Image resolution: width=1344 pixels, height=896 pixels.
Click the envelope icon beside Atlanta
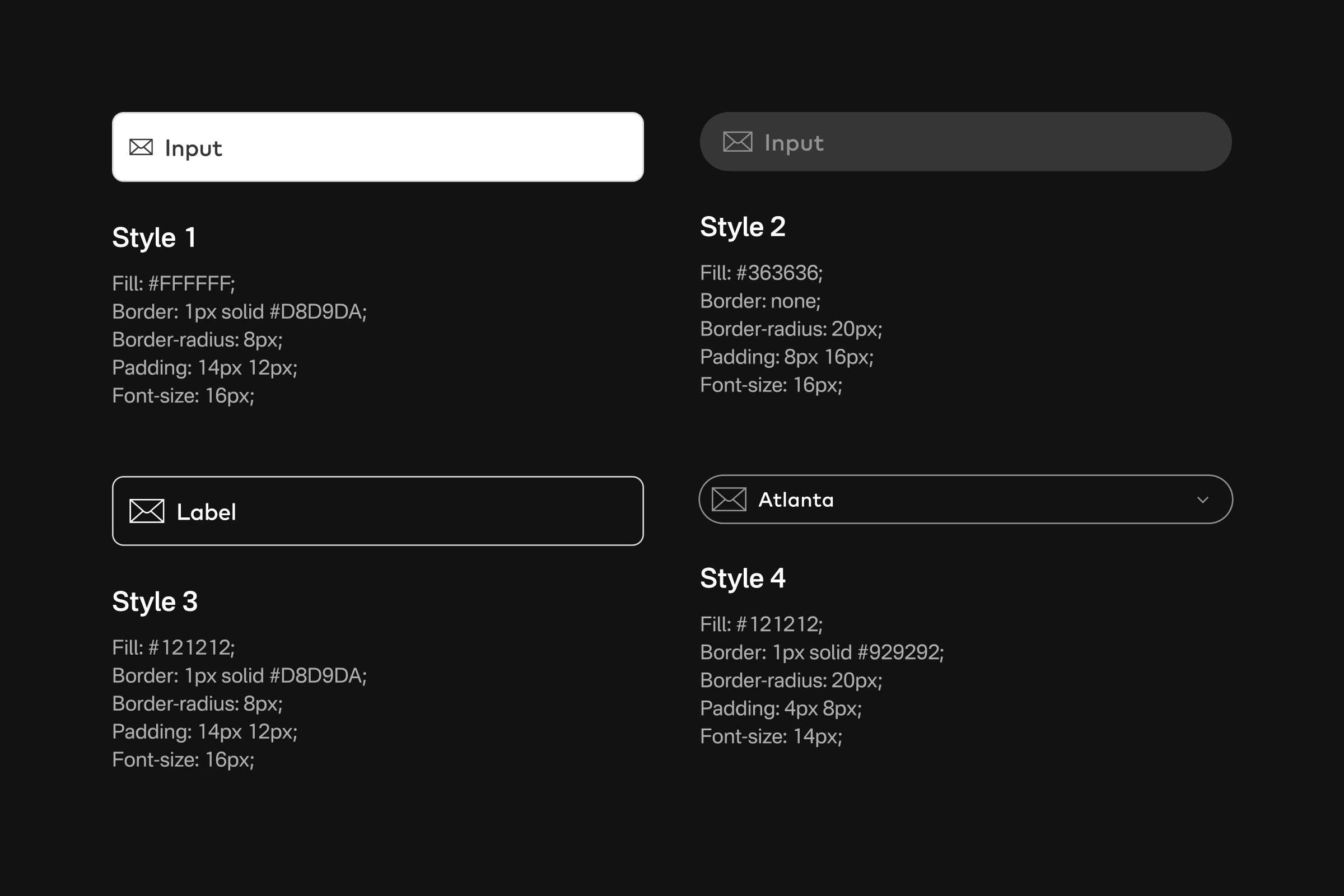(x=729, y=500)
